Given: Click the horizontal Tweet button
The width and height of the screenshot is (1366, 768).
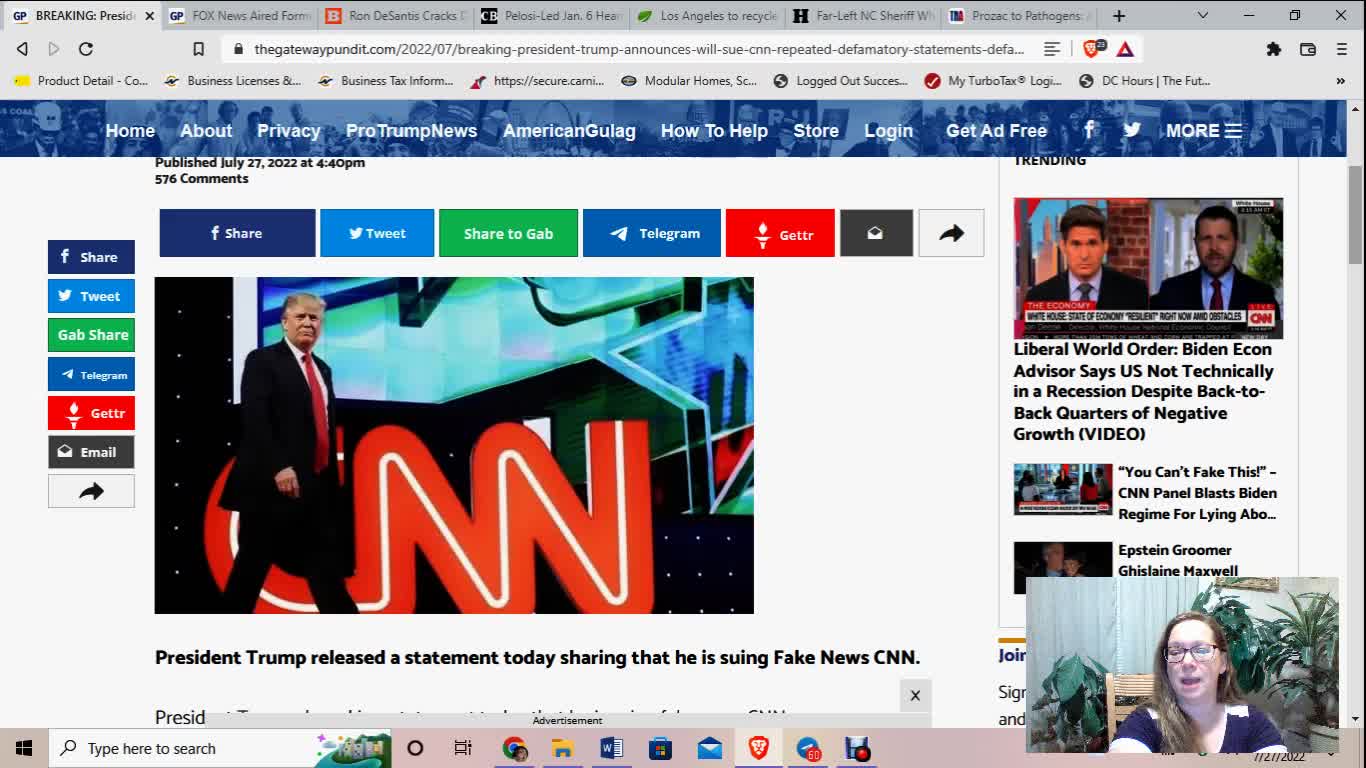Looking at the screenshot, I should (377, 233).
